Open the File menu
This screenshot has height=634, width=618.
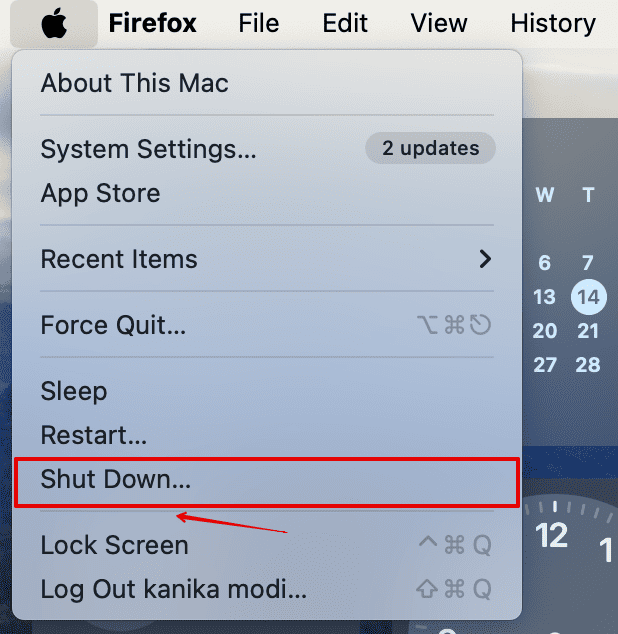(x=259, y=23)
